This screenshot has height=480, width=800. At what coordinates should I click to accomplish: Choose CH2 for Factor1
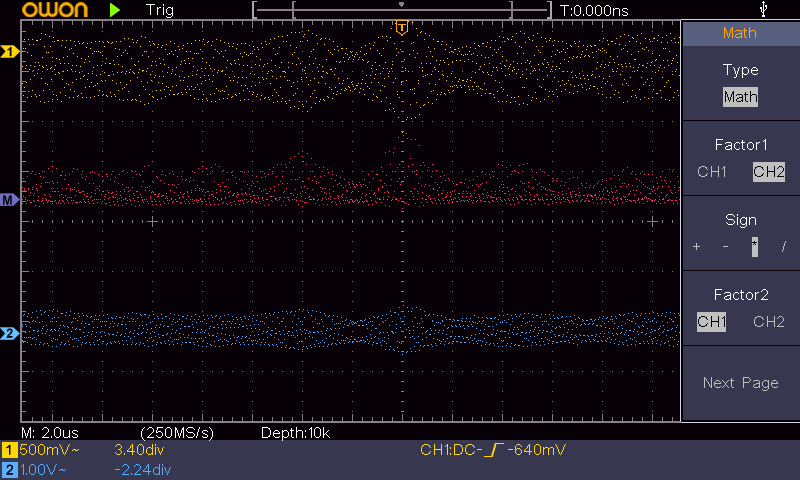pyautogui.click(x=768, y=172)
